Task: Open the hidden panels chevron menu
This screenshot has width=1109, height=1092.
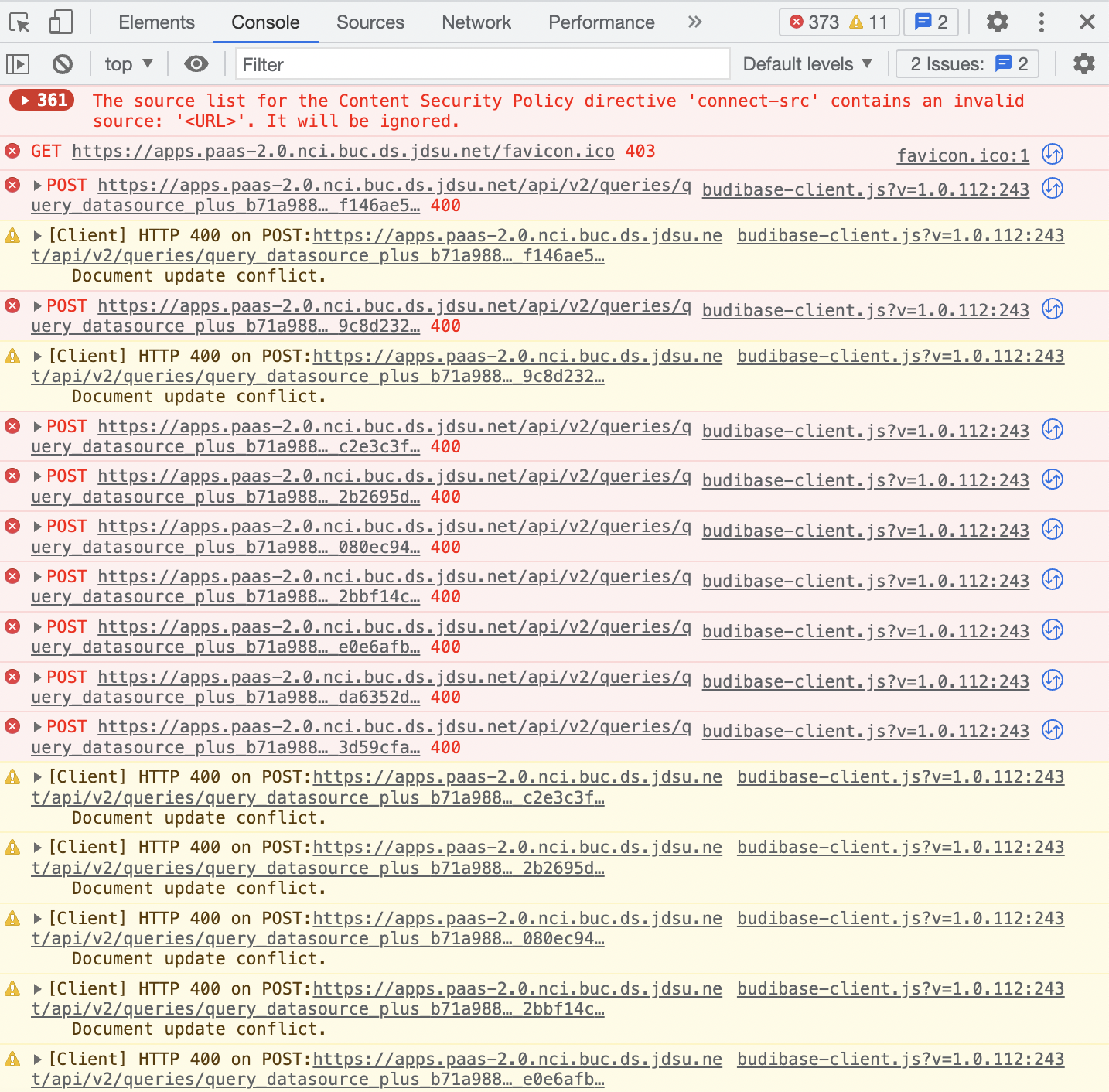Action: pos(694,22)
